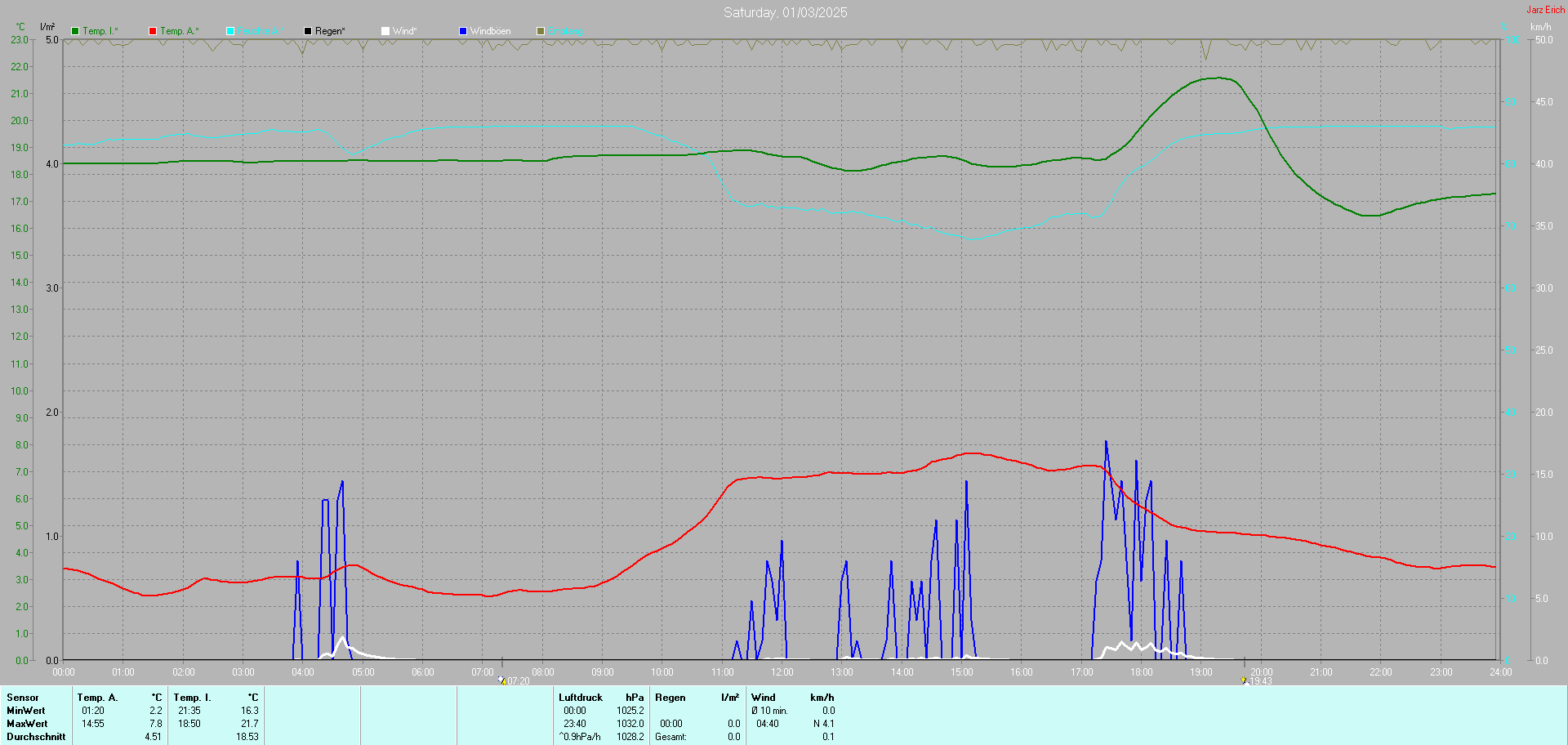Click the "Gesamt:" rain total label
1568x745 pixels.
coord(670,737)
